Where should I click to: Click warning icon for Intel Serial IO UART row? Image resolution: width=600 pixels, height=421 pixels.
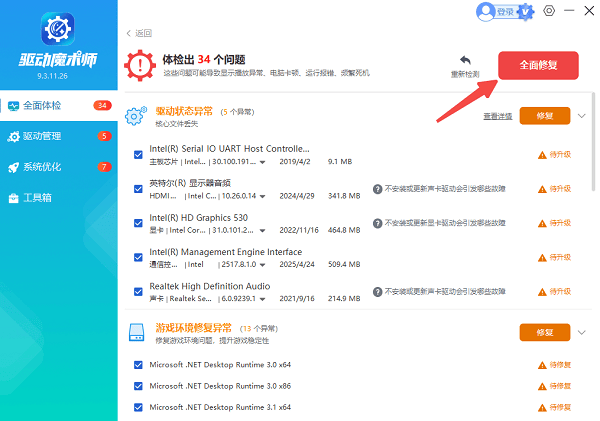pyautogui.click(x=542, y=155)
